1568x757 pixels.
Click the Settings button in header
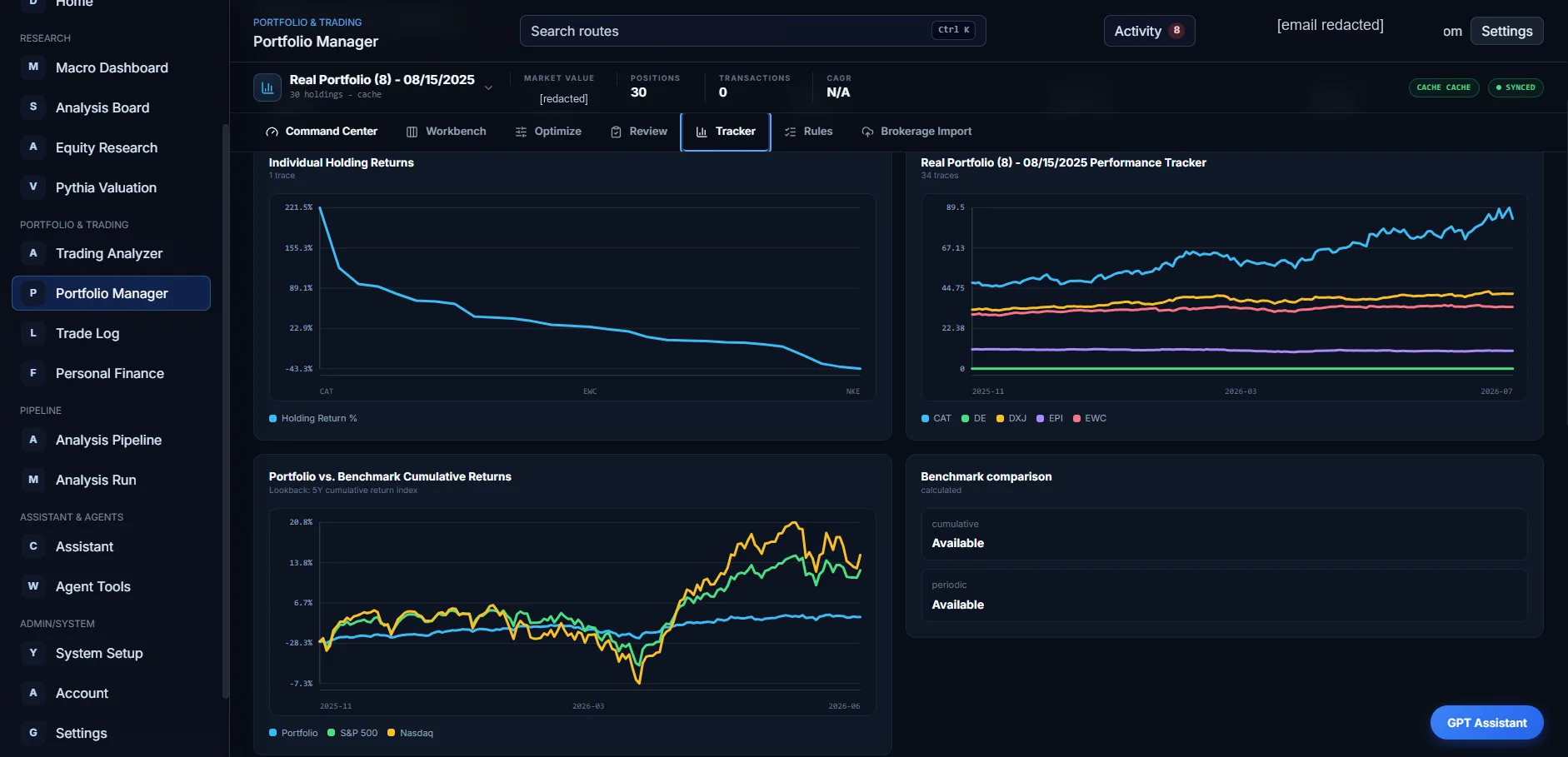coord(1506,31)
